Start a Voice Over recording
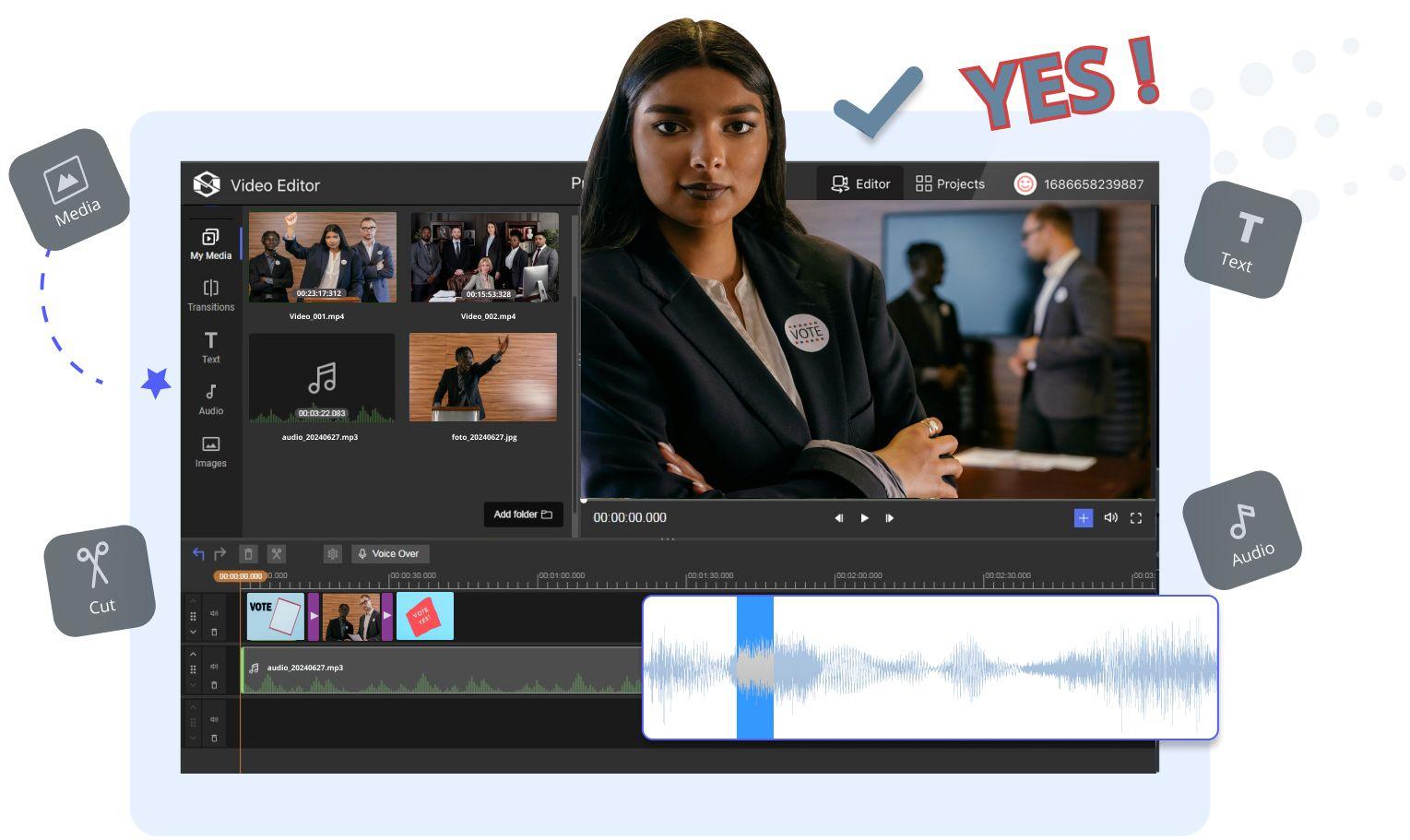The width and height of the screenshot is (1410, 840). click(x=390, y=553)
